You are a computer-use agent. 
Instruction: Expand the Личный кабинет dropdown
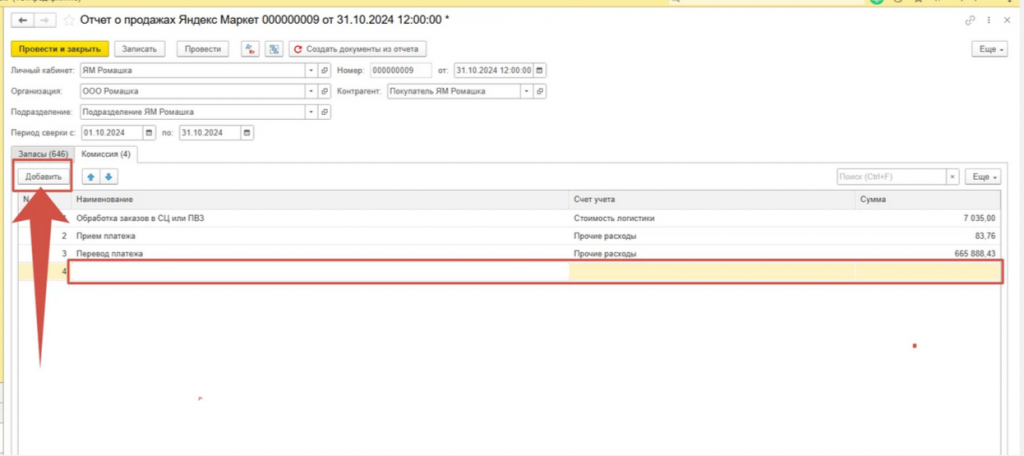[x=311, y=71]
